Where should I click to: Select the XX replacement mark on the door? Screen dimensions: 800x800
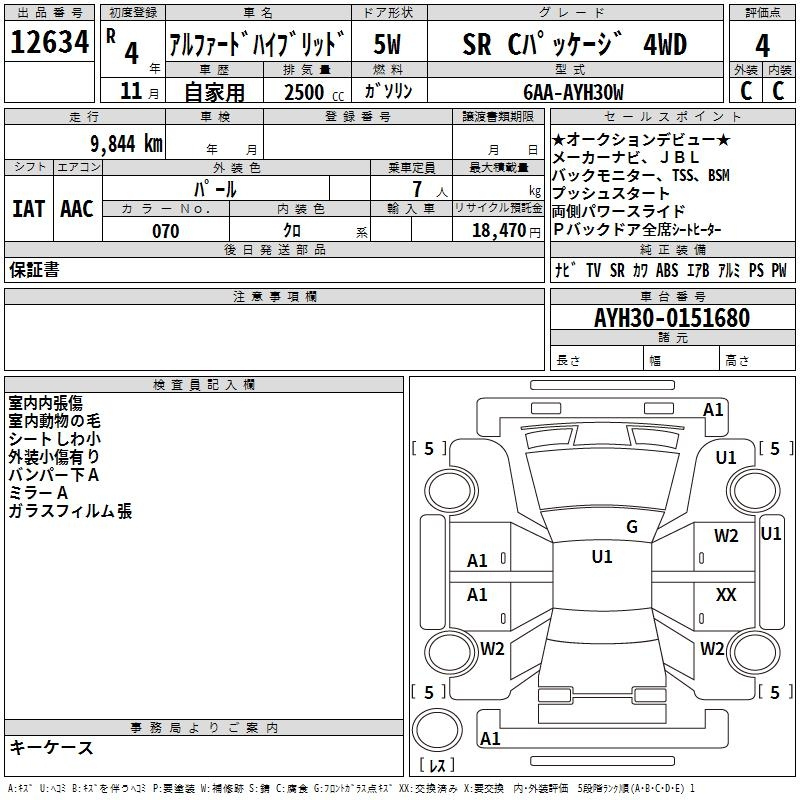(726, 595)
